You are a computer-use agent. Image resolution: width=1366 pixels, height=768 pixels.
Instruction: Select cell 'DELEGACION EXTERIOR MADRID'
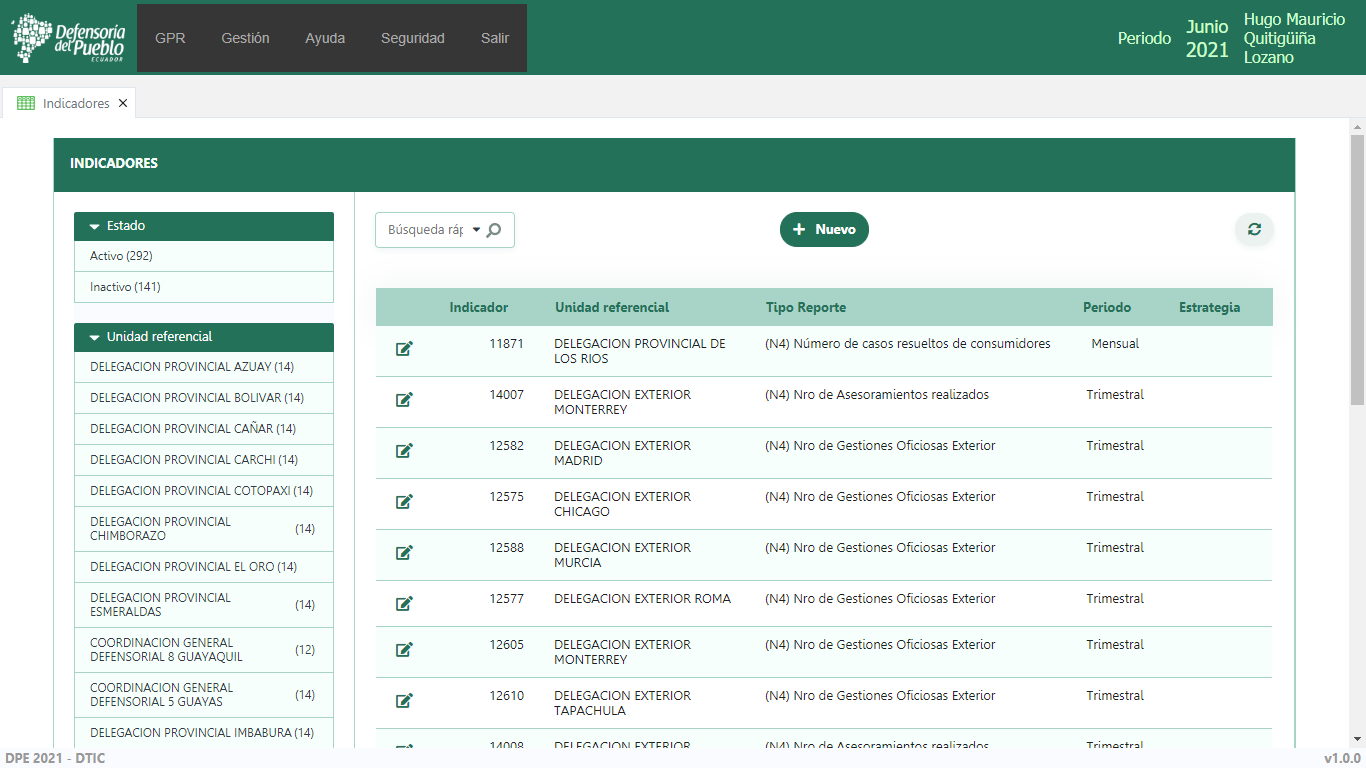622,453
